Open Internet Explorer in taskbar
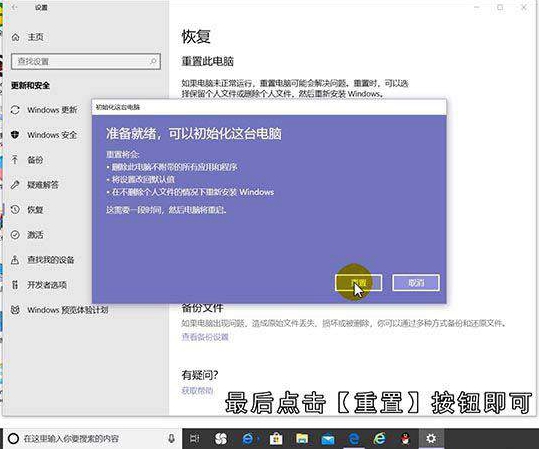 (x=380, y=439)
